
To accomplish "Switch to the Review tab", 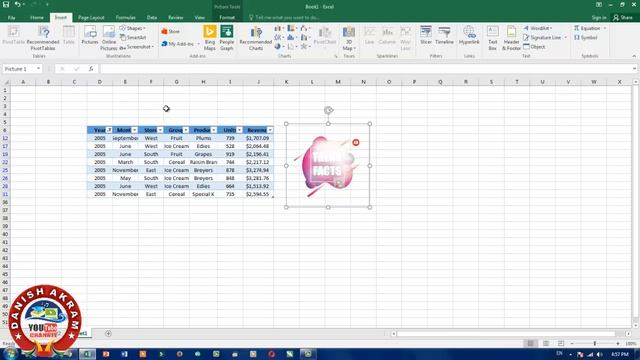I will click(x=176, y=18).
